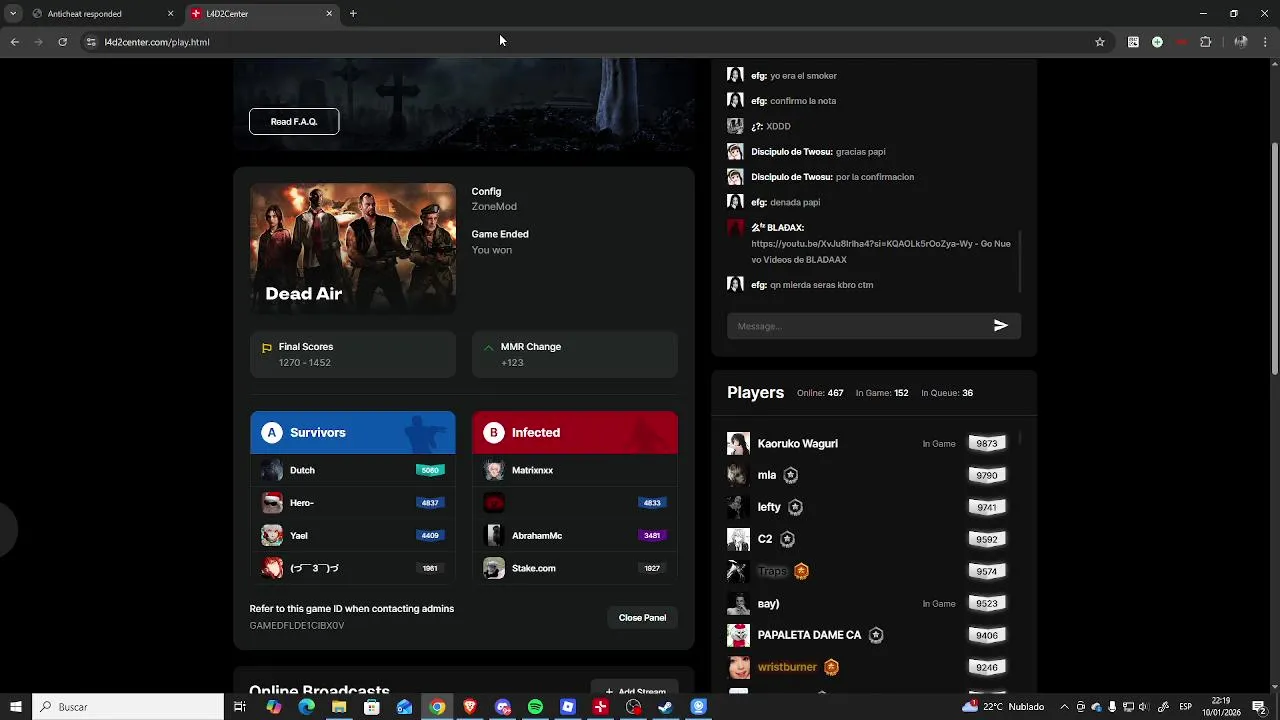Open Steam from the taskbar
Screen dimensions: 1280x720
click(665, 707)
